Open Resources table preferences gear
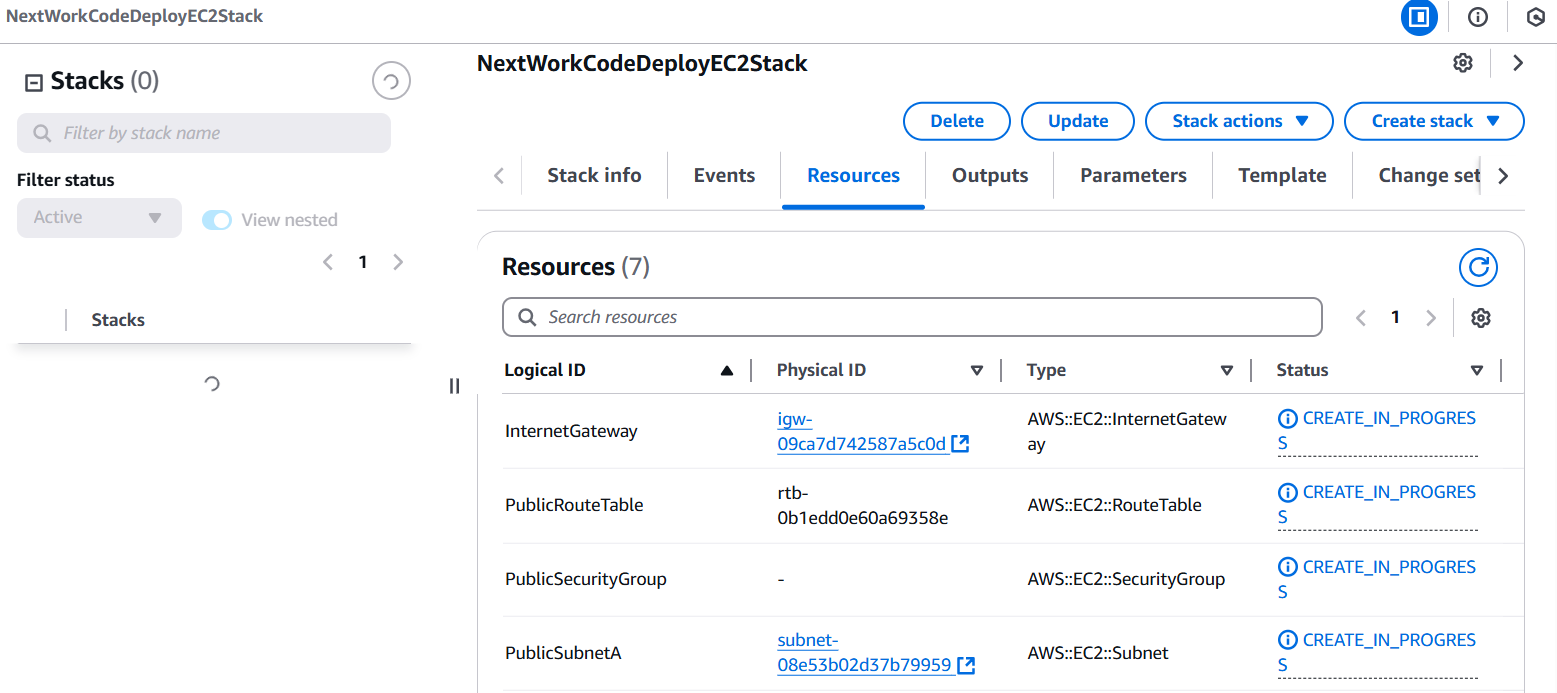The width and height of the screenshot is (1557, 693). pyautogui.click(x=1481, y=318)
